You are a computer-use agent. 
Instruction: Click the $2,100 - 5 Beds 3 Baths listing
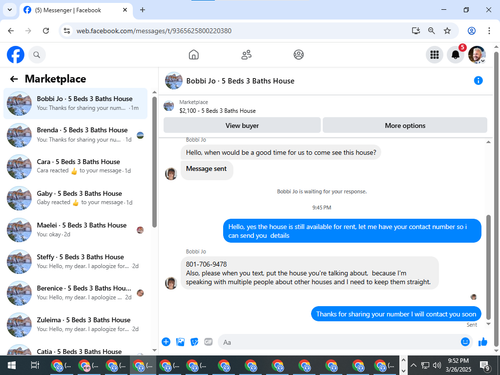[217, 111]
